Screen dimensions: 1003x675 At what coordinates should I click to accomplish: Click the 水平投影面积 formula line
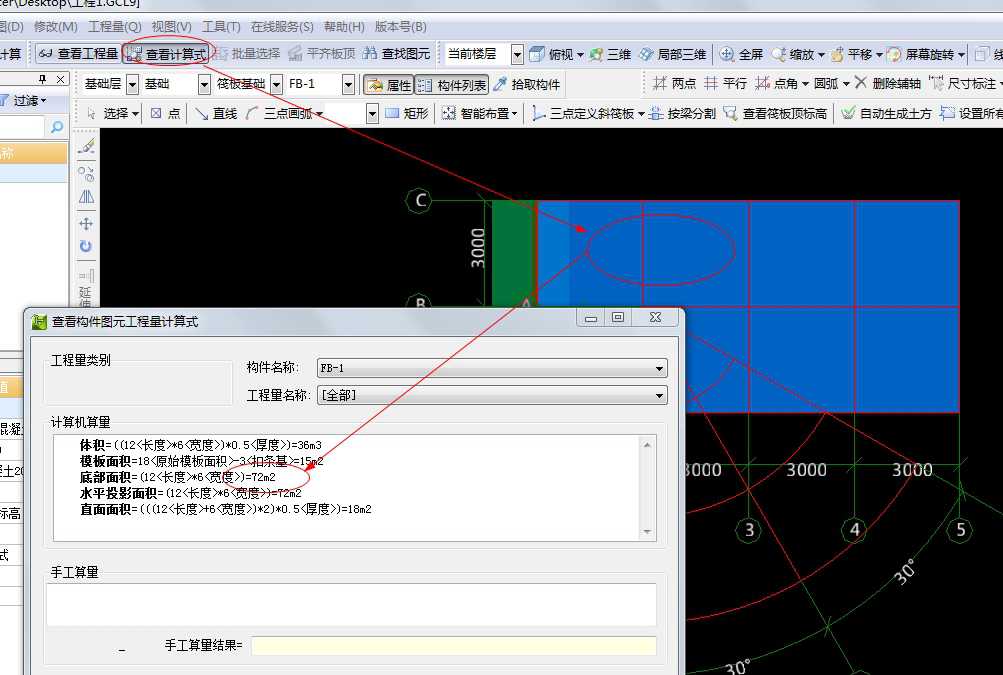[190, 493]
